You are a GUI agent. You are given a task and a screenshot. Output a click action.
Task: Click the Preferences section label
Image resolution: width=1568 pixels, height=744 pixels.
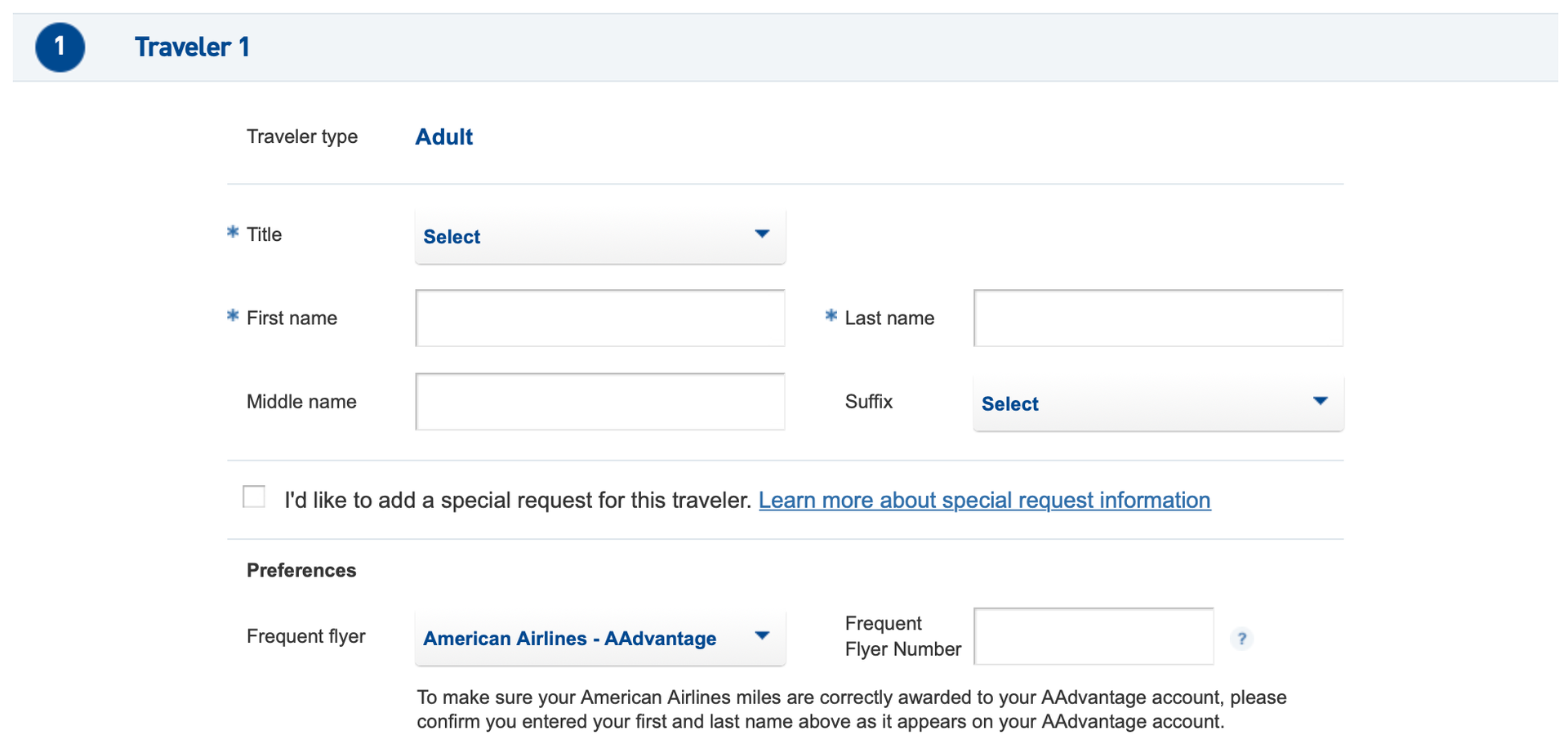301,570
